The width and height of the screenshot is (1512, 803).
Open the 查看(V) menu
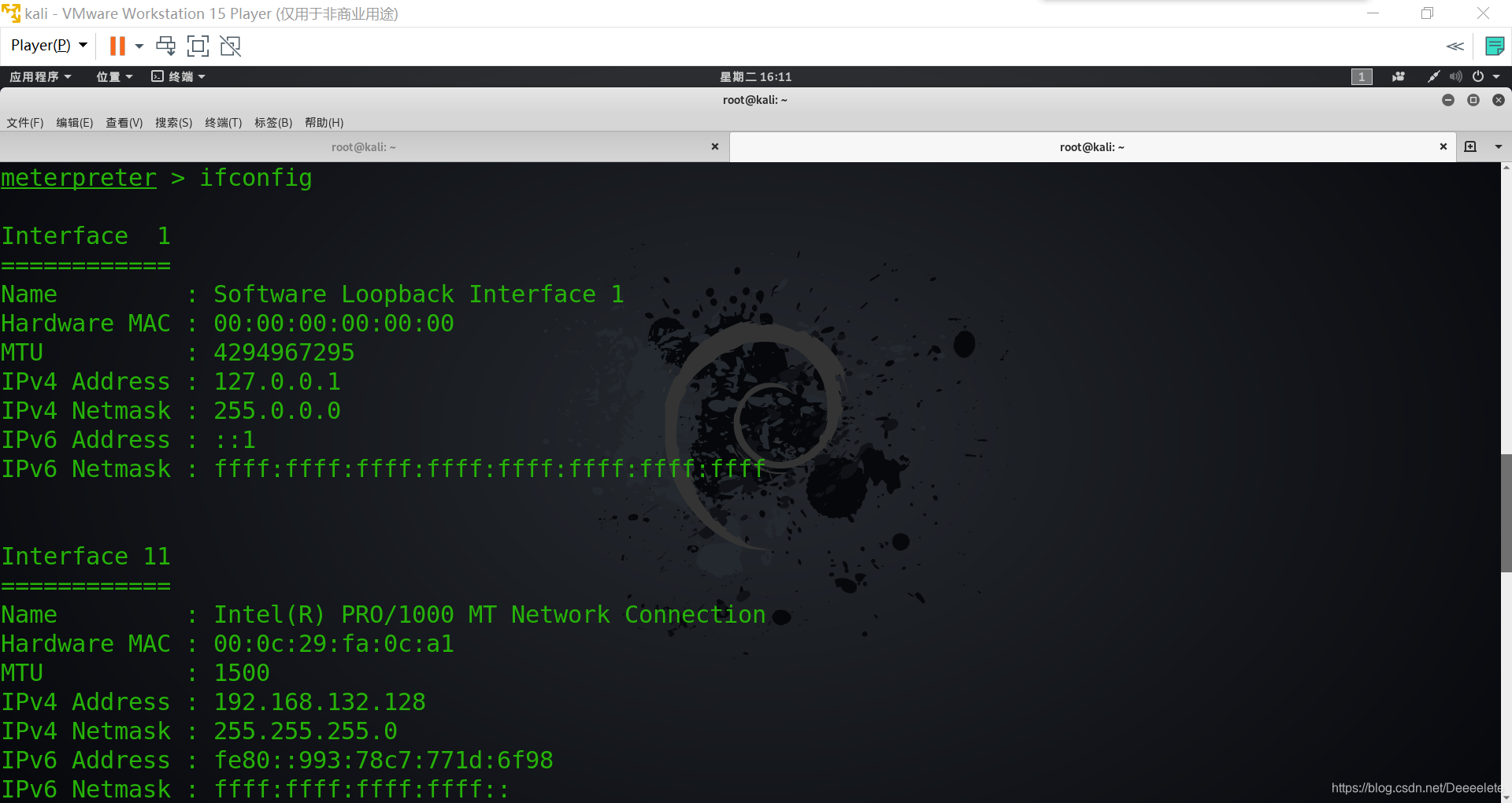(124, 123)
